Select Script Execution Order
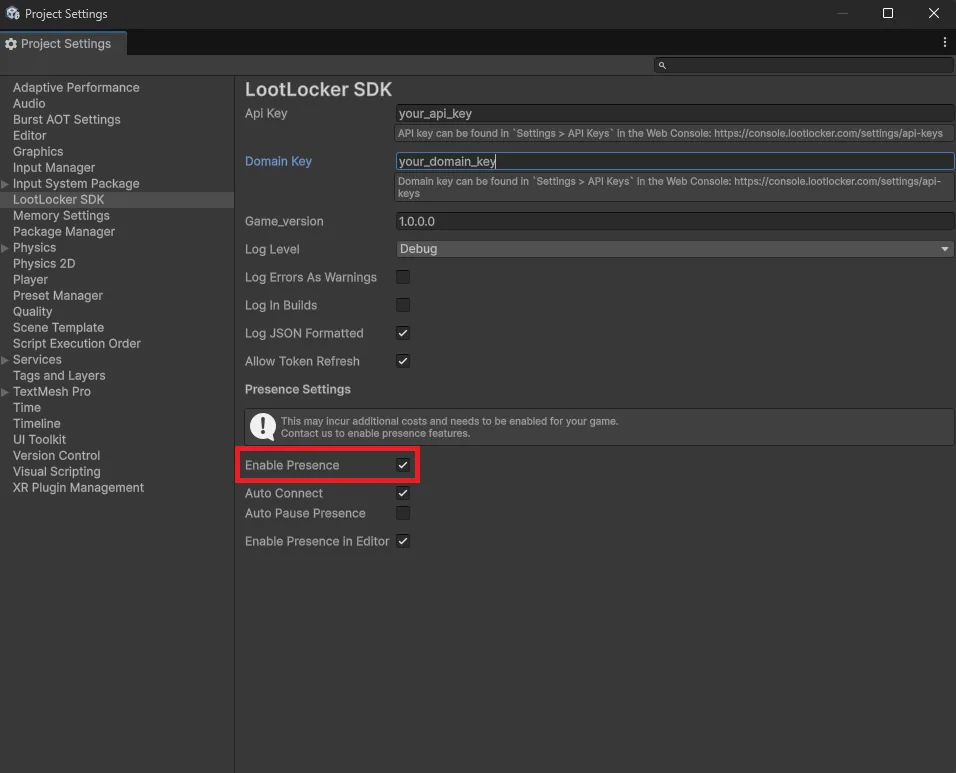 click(77, 344)
